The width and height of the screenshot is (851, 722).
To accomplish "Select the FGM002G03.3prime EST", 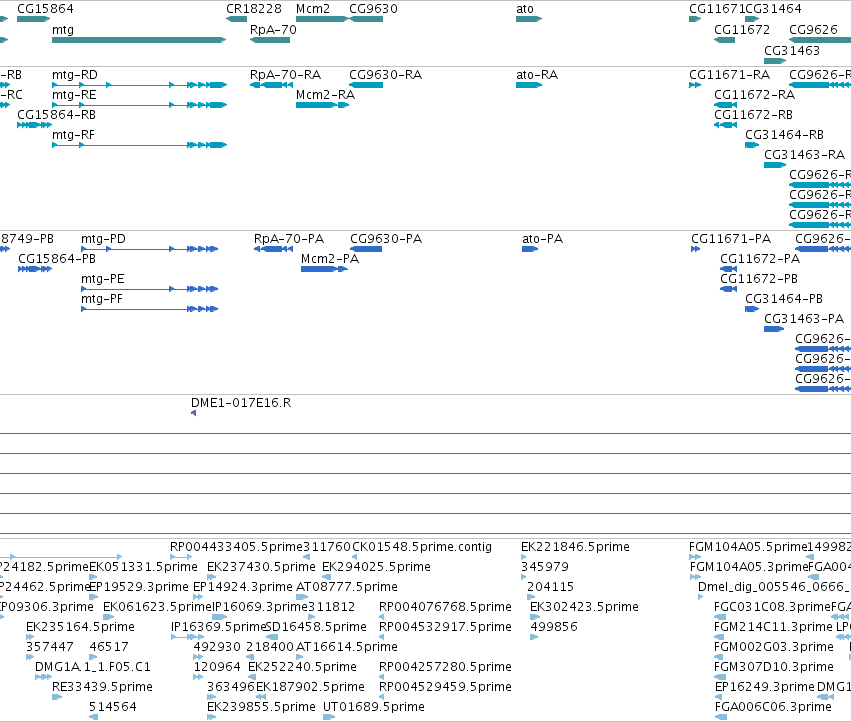I will point(720,657).
